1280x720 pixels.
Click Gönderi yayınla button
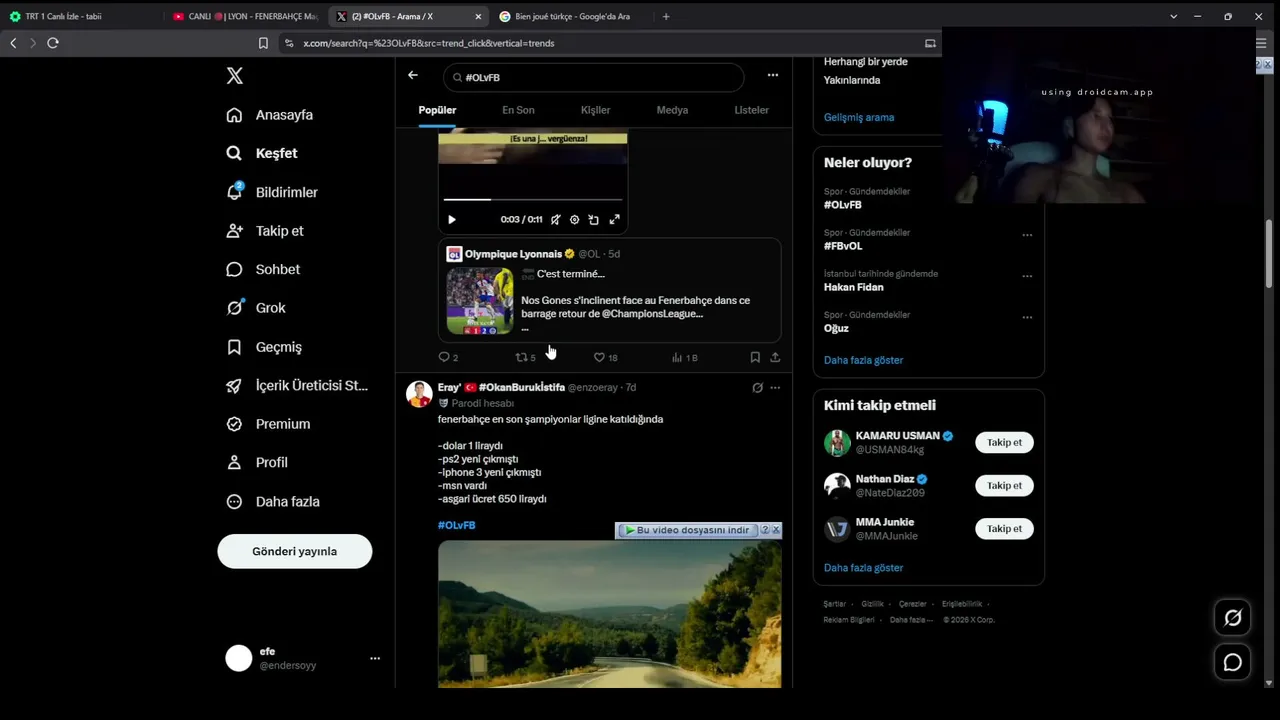point(295,551)
